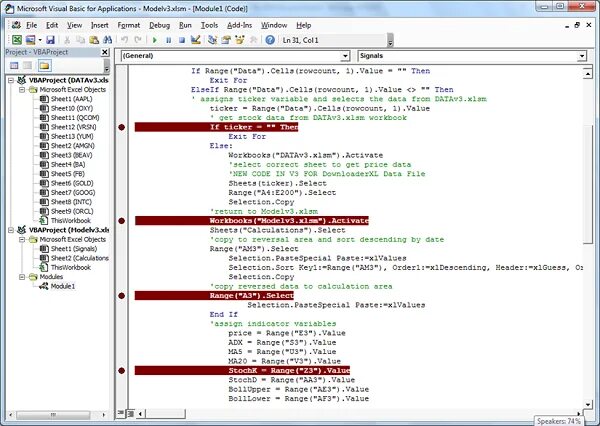Screen dimensions: 600x426
Task: Run the macro with the green play icon
Action: 155,40
